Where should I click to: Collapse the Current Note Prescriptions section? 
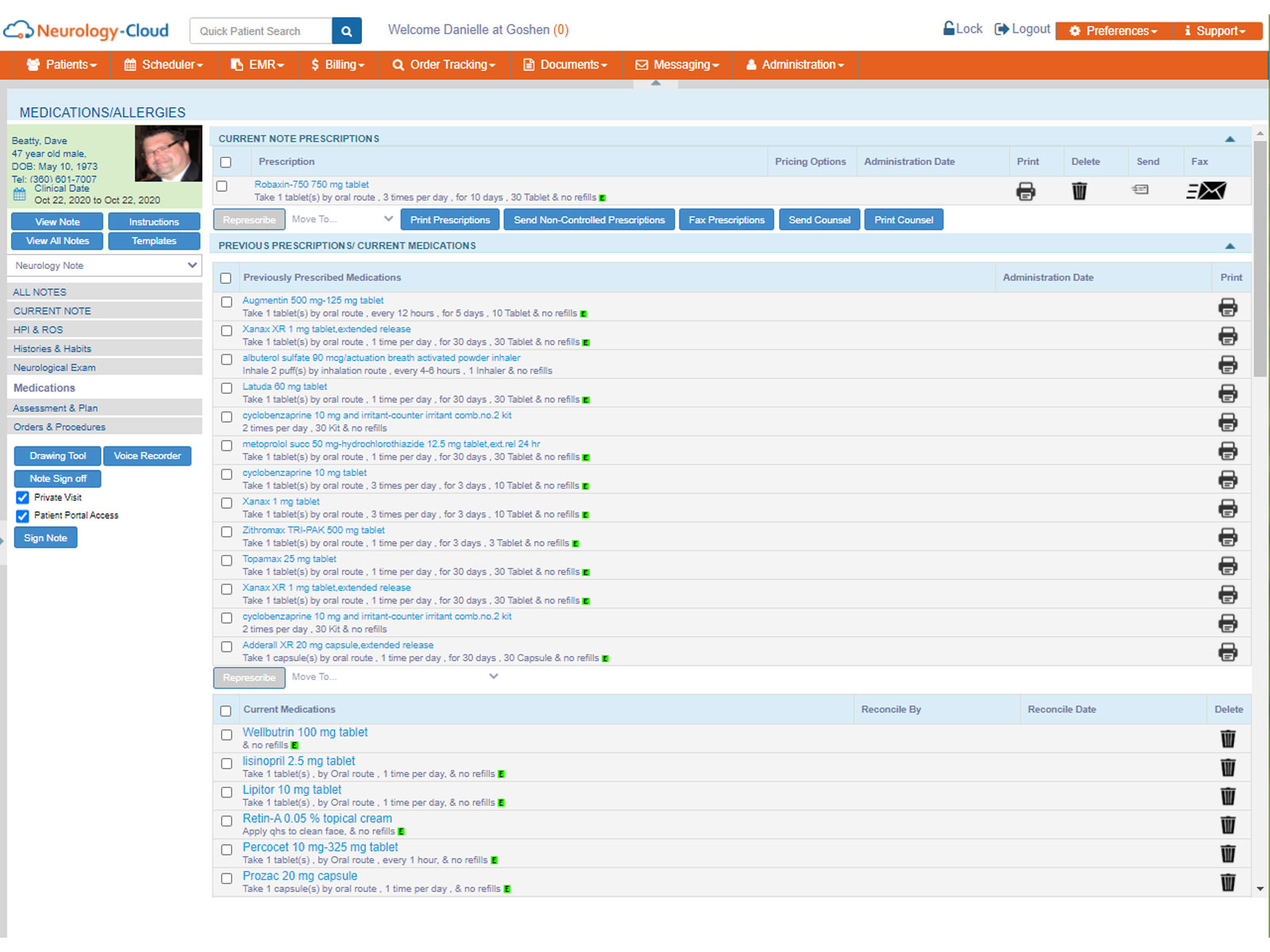point(1230,139)
